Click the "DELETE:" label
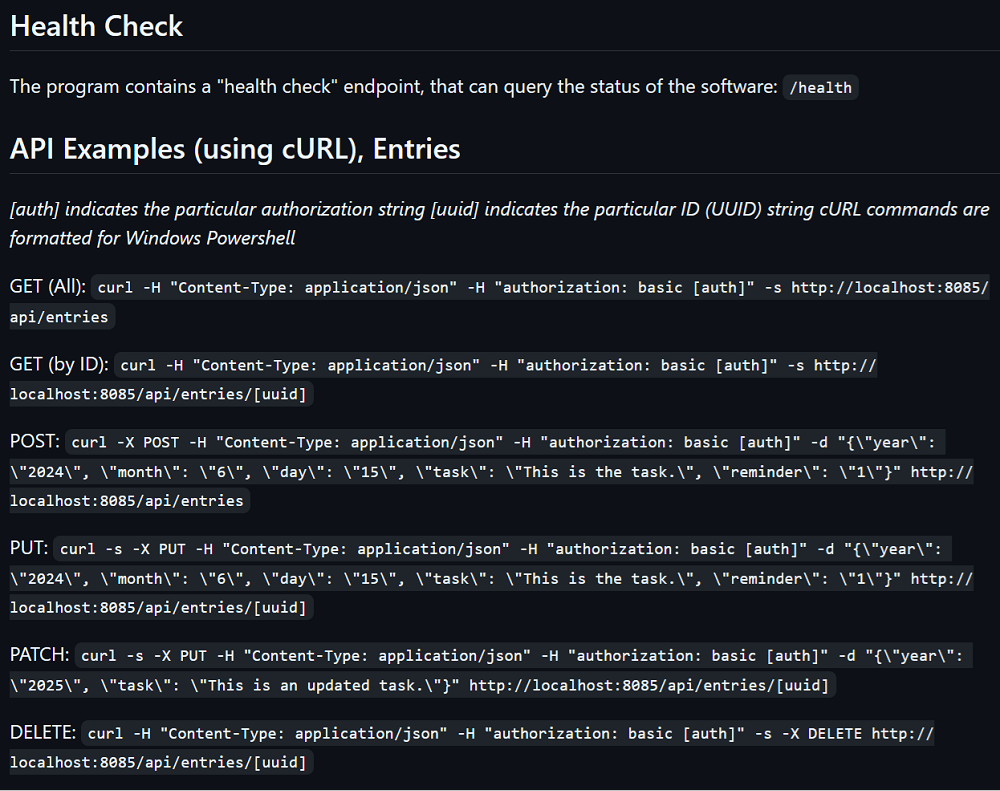 click(43, 733)
